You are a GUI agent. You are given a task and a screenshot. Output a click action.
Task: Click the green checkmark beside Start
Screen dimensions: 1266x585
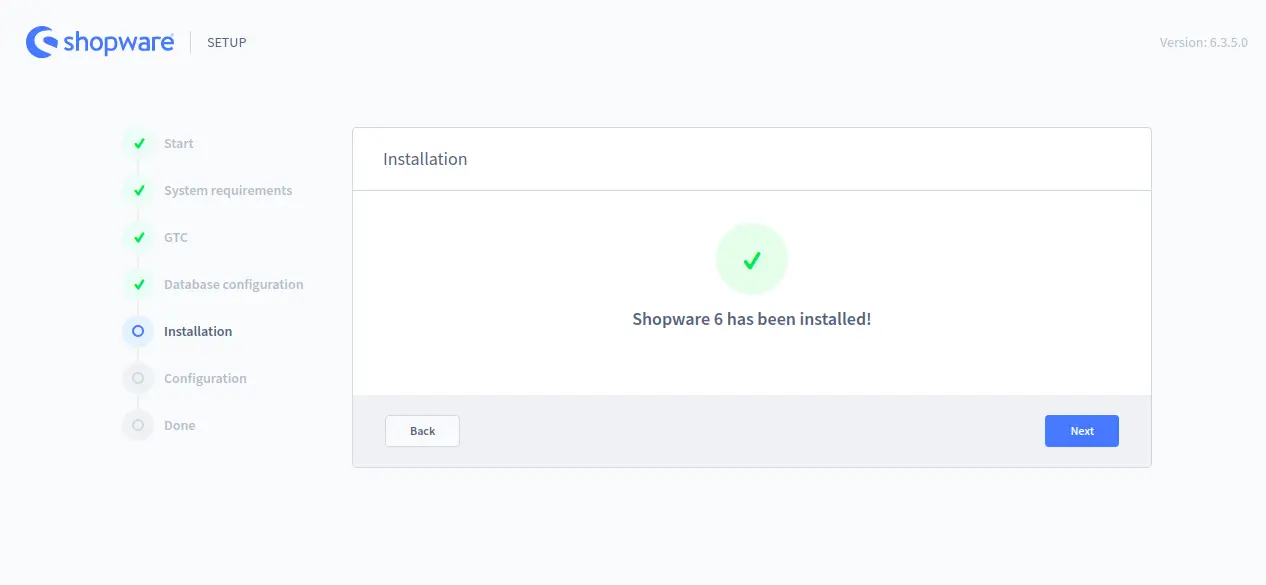[x=138, y=143]
